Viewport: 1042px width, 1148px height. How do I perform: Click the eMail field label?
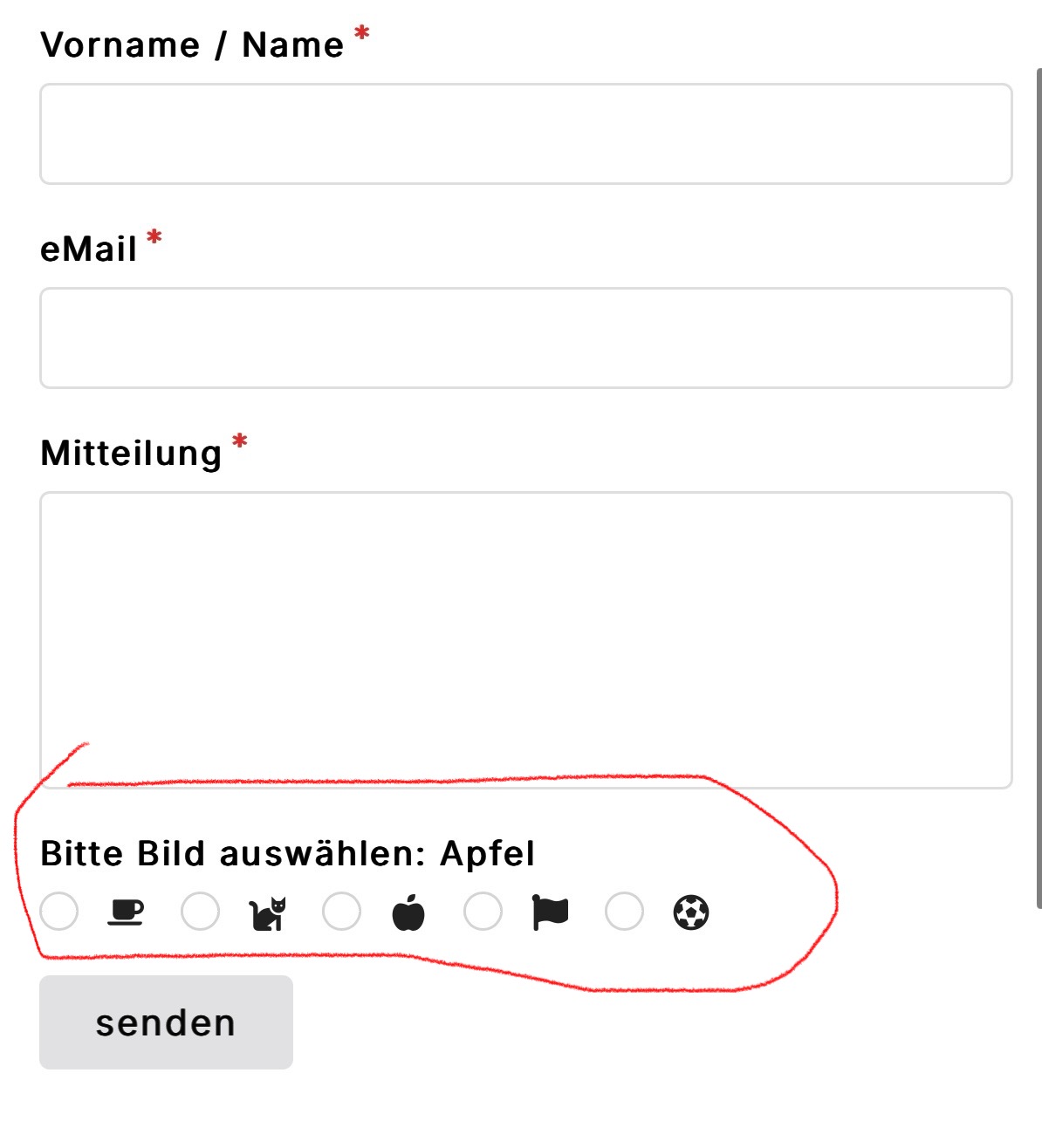pos(89,249)
